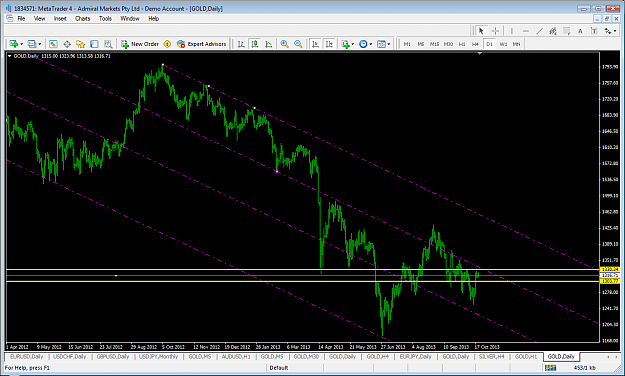This screenshot has width=625, height=376.
Task: Open the Data Window crosshair icon
Action: pos(67,44)
